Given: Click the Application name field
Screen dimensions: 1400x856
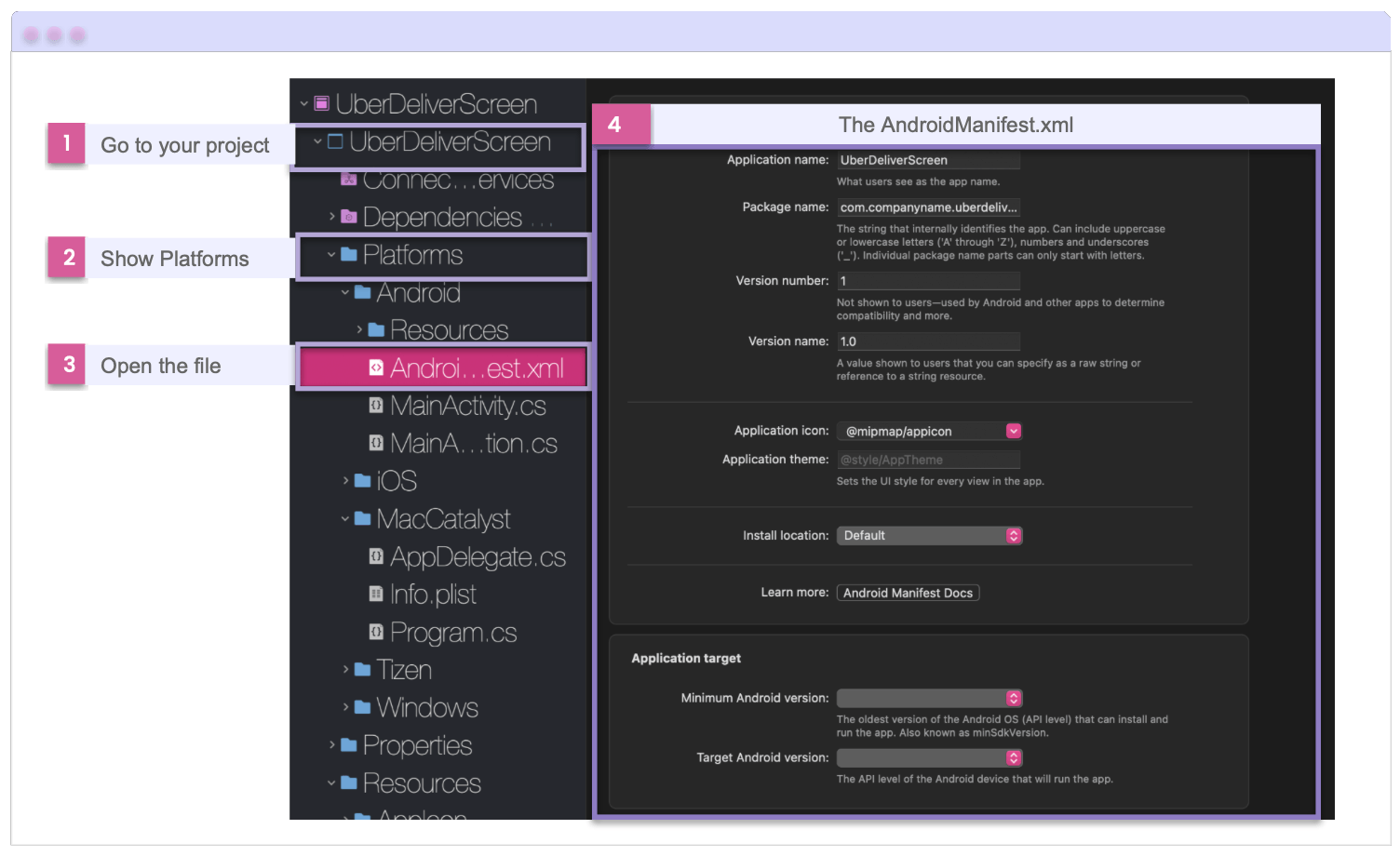Looking at the screenshot, I should 928,160.
